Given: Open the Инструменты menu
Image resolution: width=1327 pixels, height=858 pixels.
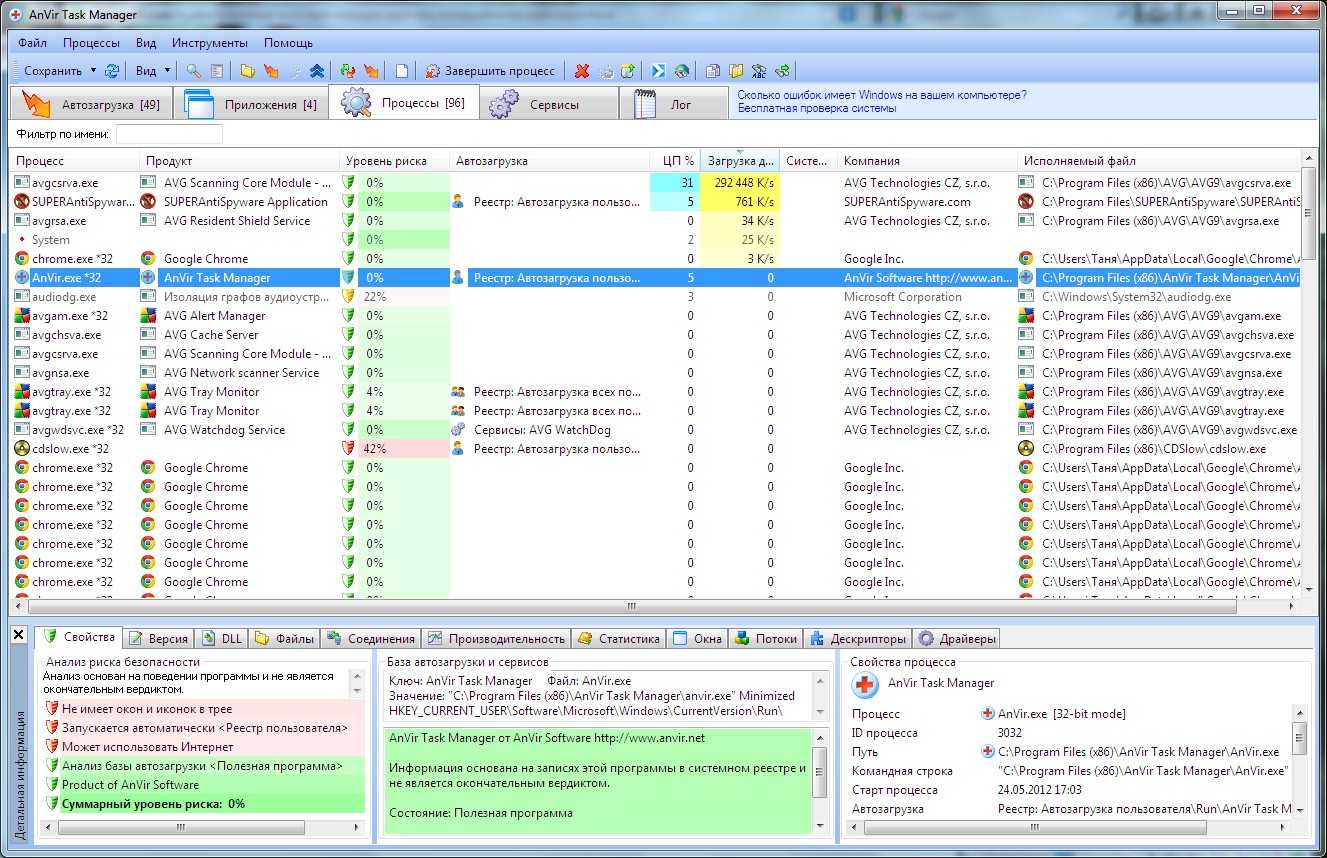Looking at the screenshot, I should coord(210,43).
